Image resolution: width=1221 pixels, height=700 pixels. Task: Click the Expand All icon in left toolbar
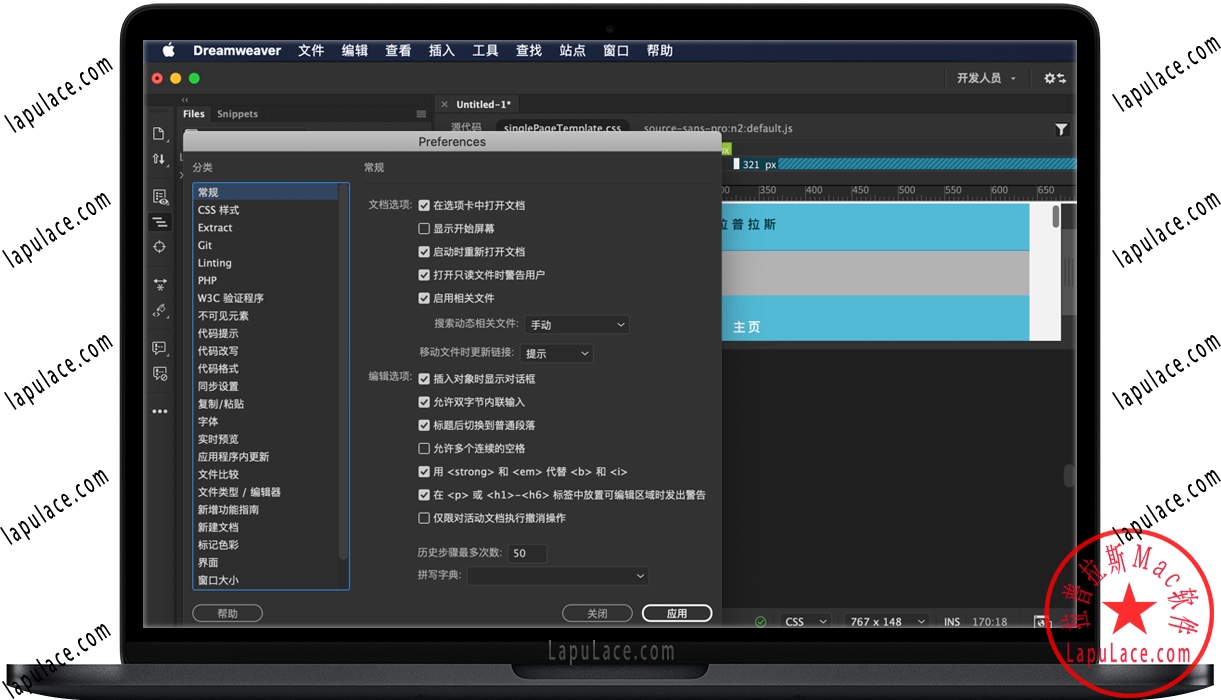[x=160, y=285]
